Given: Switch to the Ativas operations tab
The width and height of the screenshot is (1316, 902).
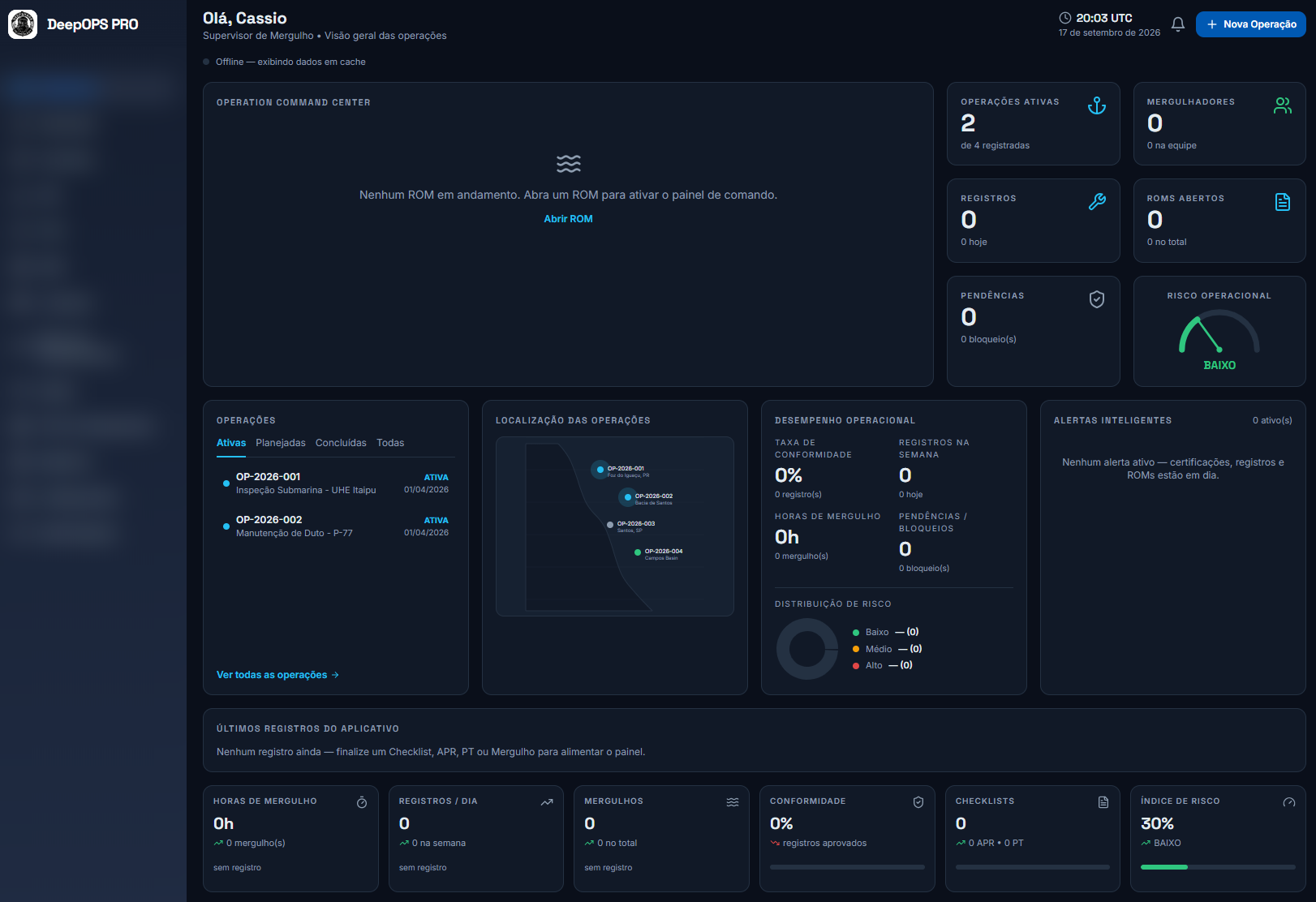Looking at the screenshot, I should click(231, 443).
